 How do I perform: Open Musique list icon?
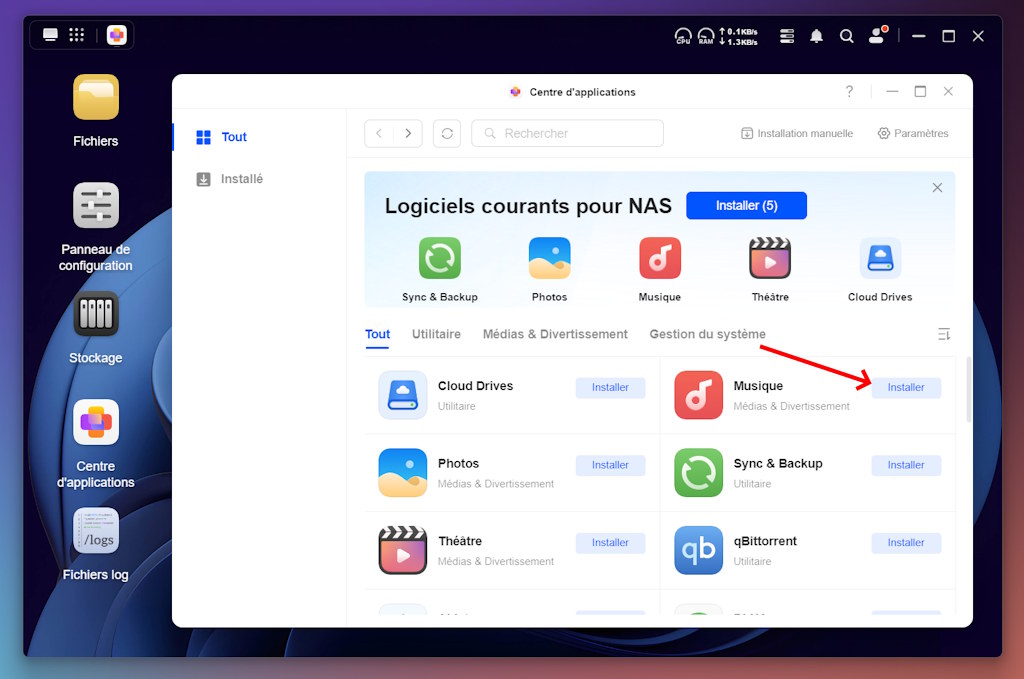pos(698,395)
